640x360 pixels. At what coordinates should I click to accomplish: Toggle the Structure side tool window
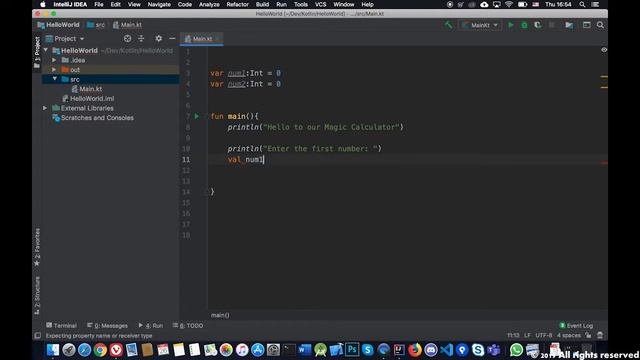(37, 296)
